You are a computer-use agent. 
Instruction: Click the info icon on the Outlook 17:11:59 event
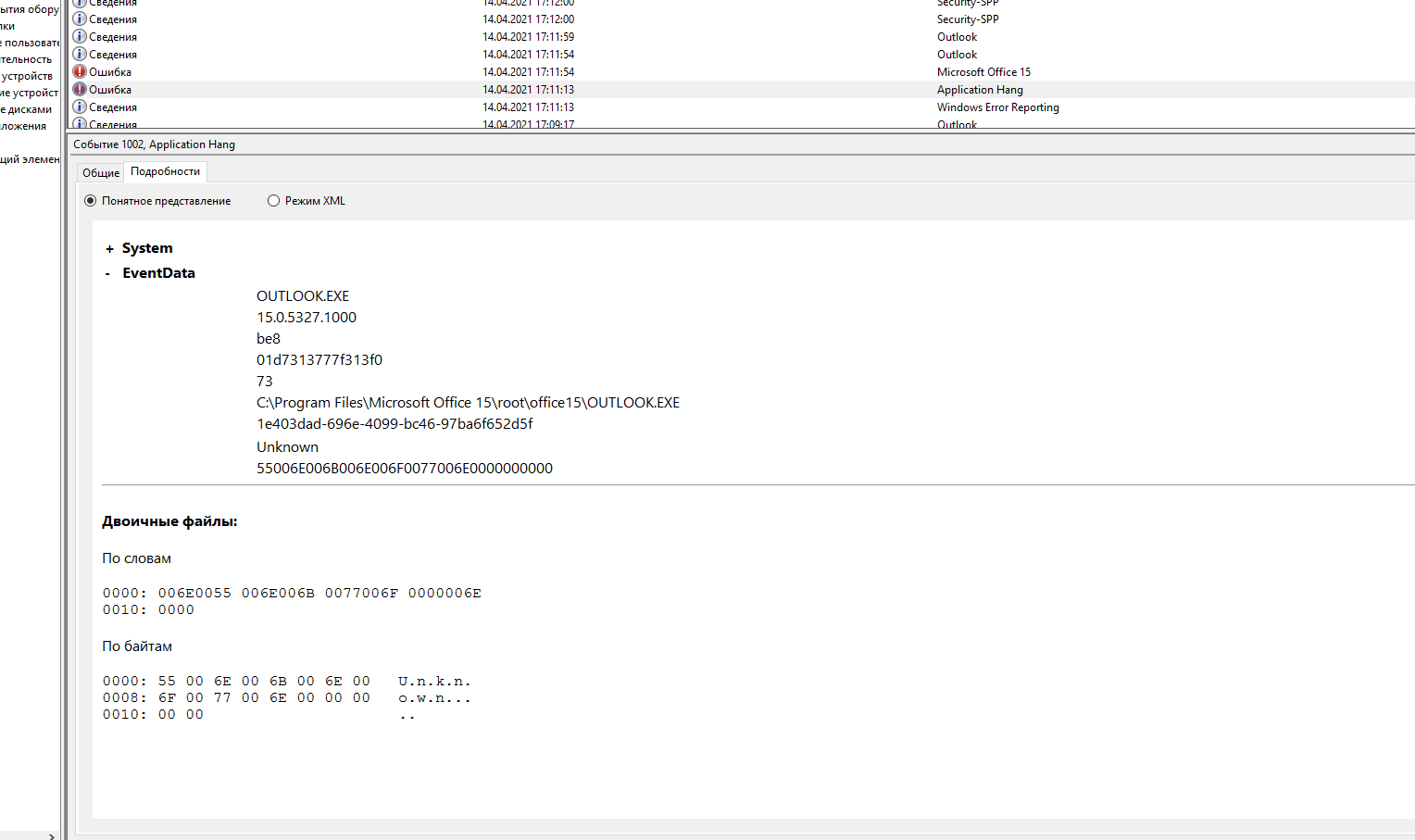[x=80, y=37]
